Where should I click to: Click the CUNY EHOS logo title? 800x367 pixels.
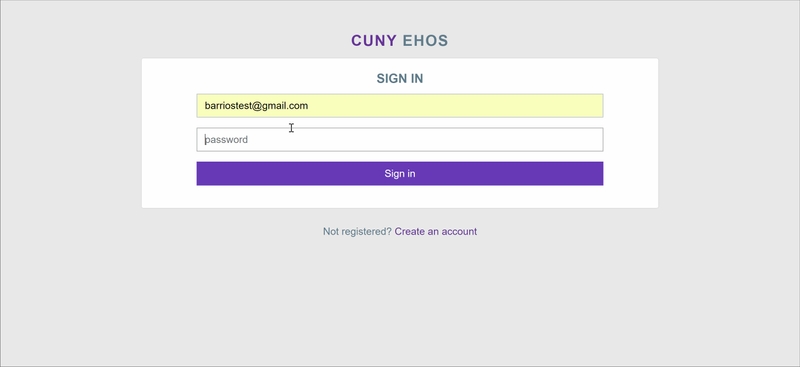coord(399,41)
